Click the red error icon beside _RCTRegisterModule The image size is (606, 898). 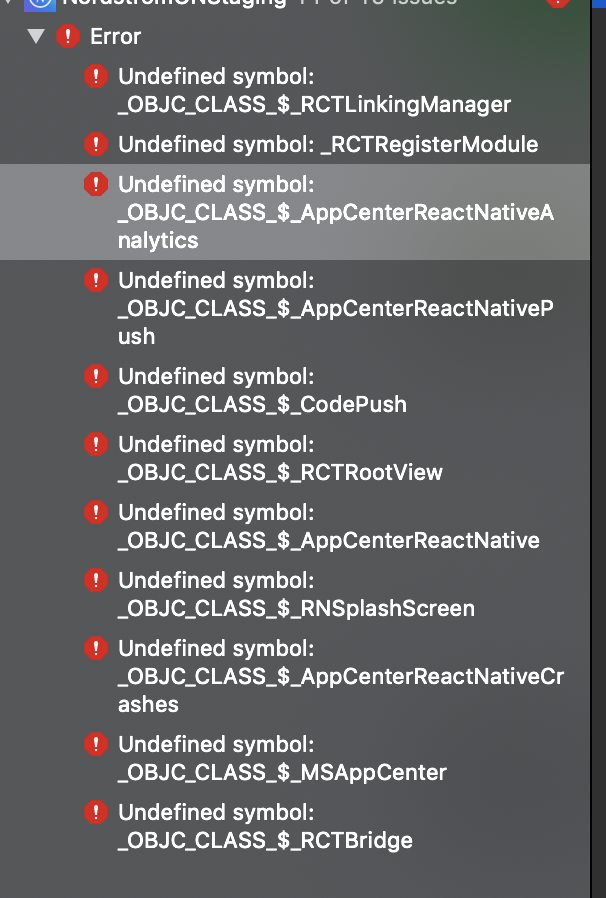(96, 144)
